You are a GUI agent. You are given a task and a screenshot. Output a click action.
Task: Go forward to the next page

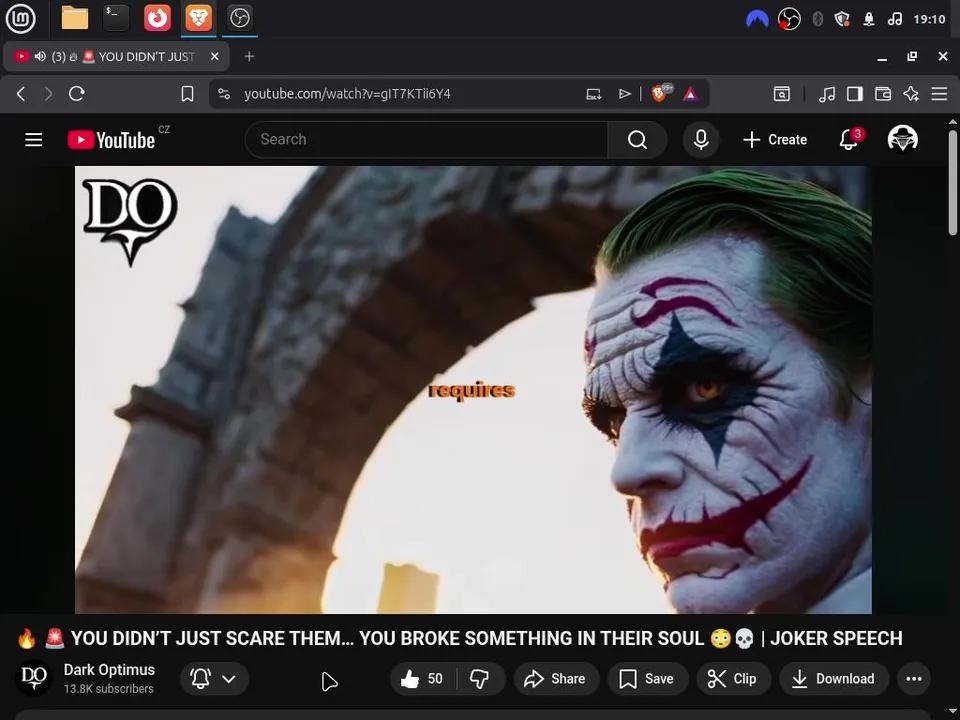(48, 94)
